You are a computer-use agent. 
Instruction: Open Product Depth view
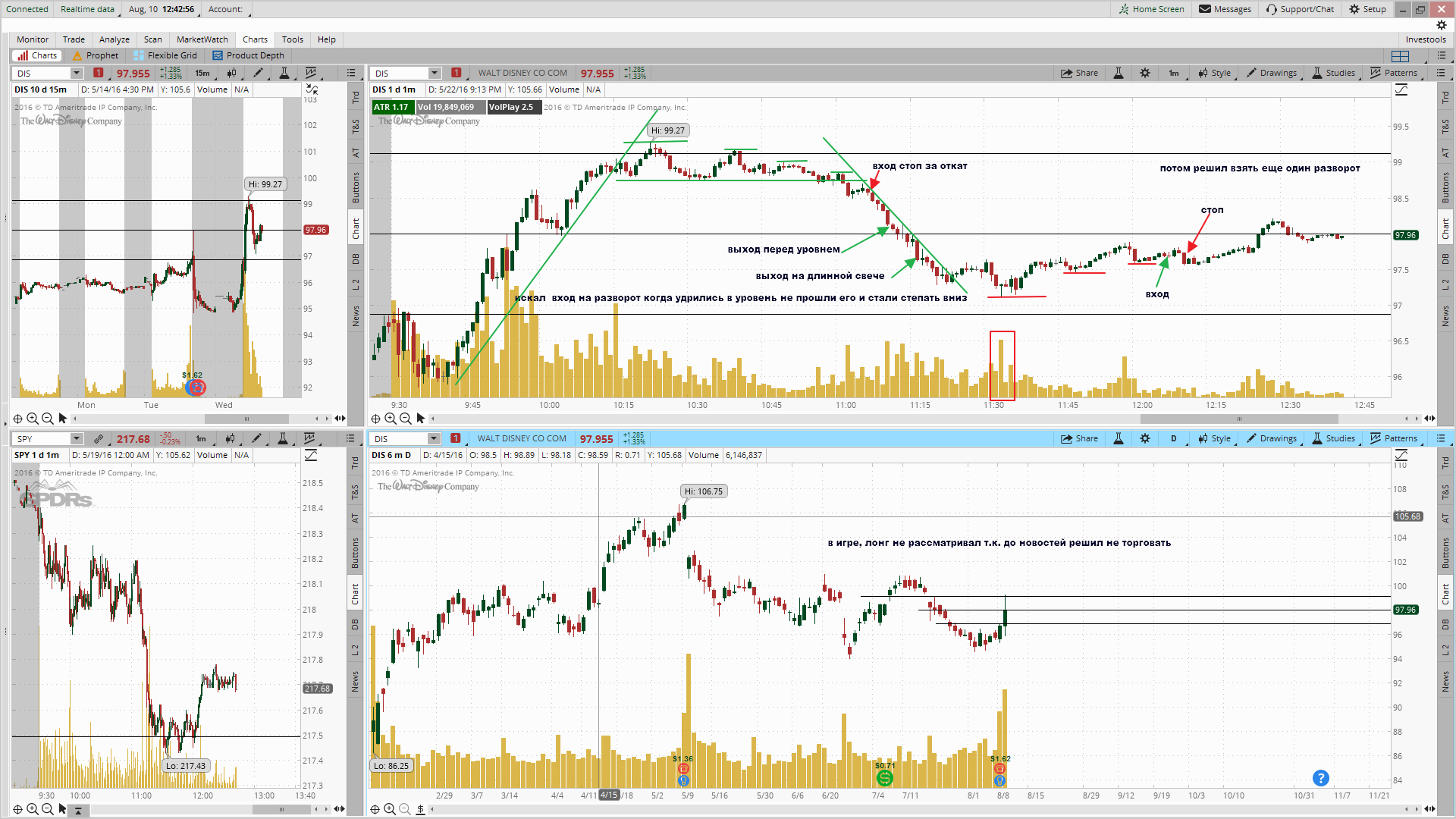point(249,55)
